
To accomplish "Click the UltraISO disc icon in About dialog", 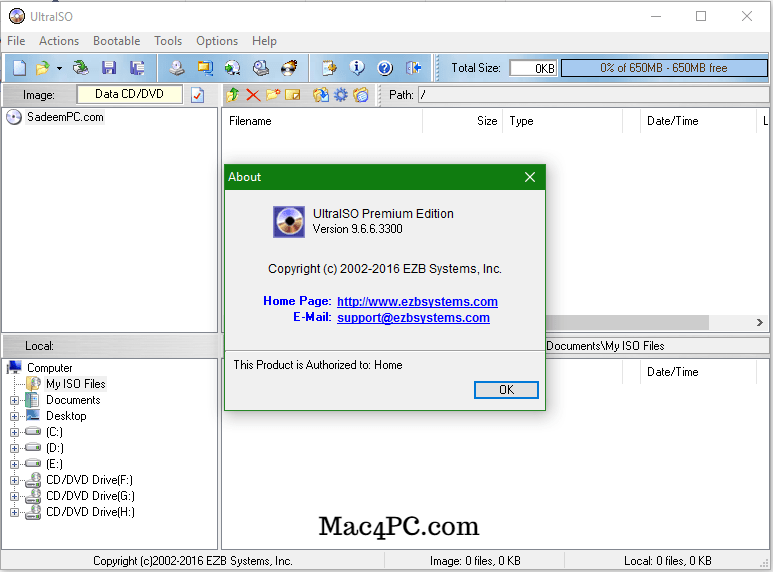I will (289, 222).
